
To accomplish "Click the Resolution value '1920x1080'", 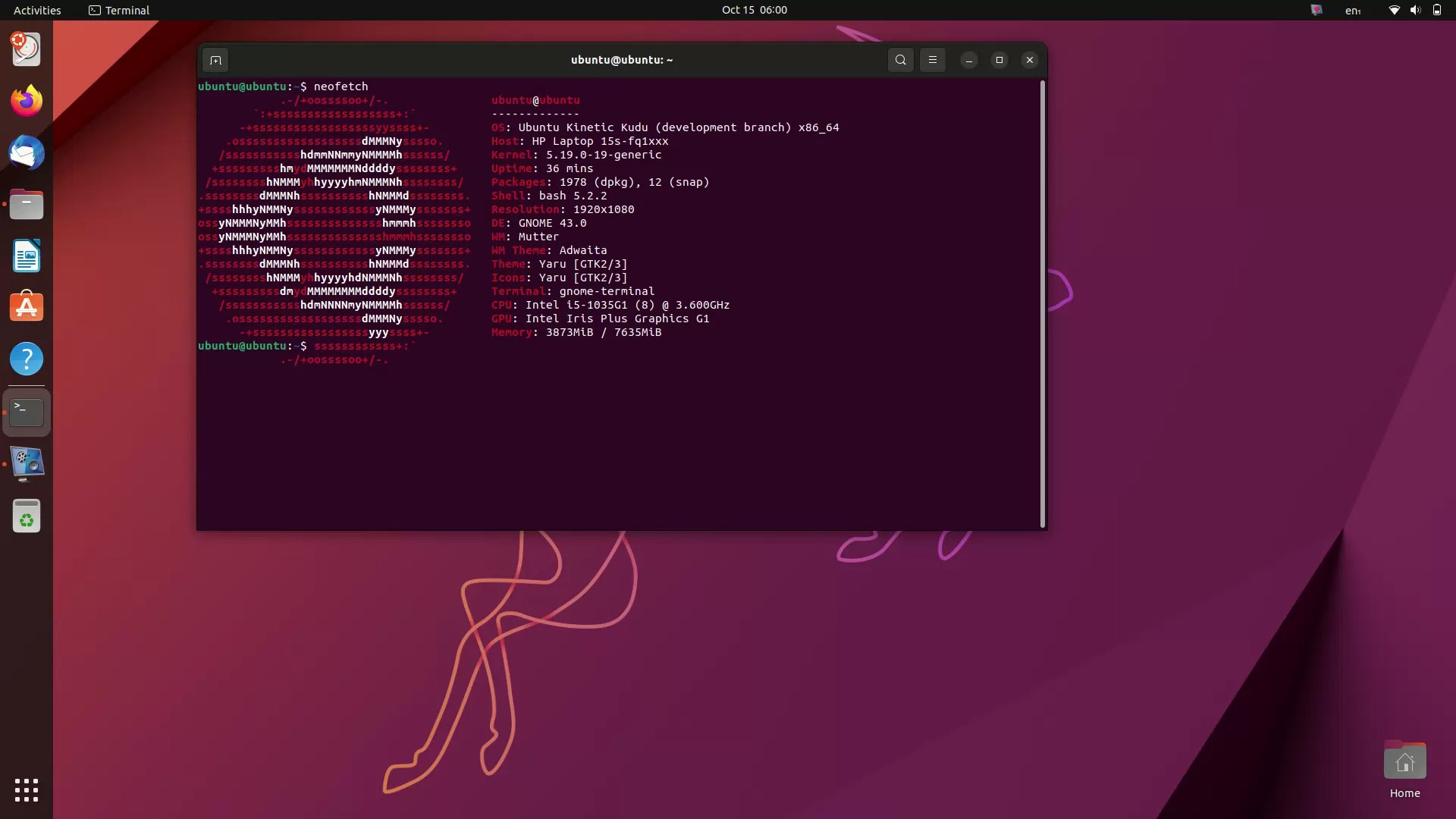I will point(604,209).
